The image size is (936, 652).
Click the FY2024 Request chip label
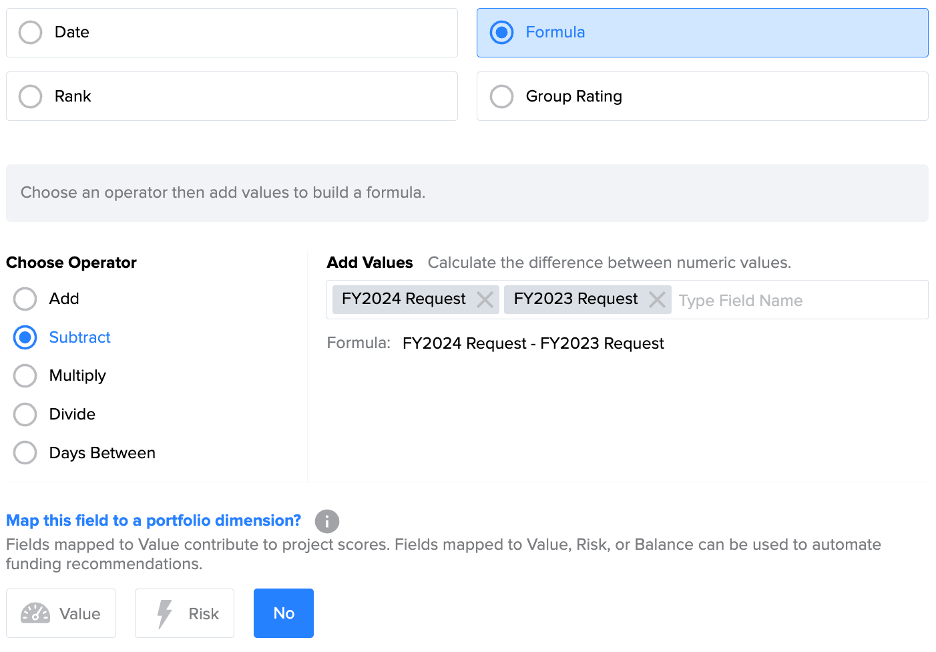click(x=404, y=299)
